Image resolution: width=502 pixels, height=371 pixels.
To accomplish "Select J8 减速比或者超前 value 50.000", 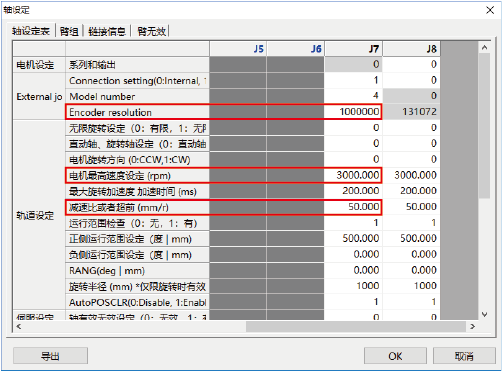I will 411,207.
